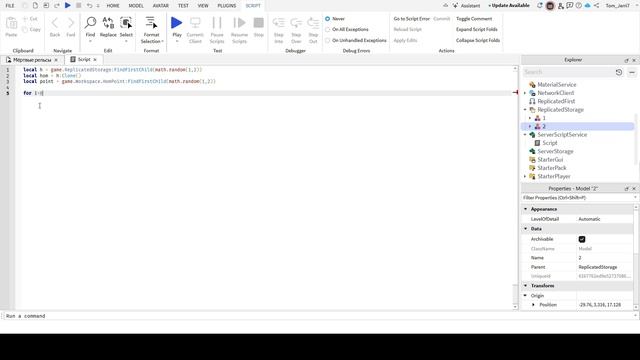
Task: Click Toggle Comment action
Action: coord(474,19)
